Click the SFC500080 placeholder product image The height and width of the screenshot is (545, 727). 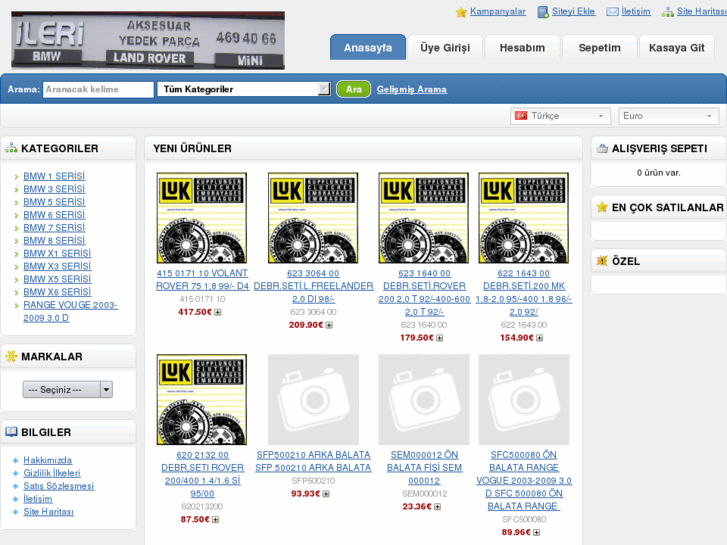pyautogui.click(x=523, y=400)
